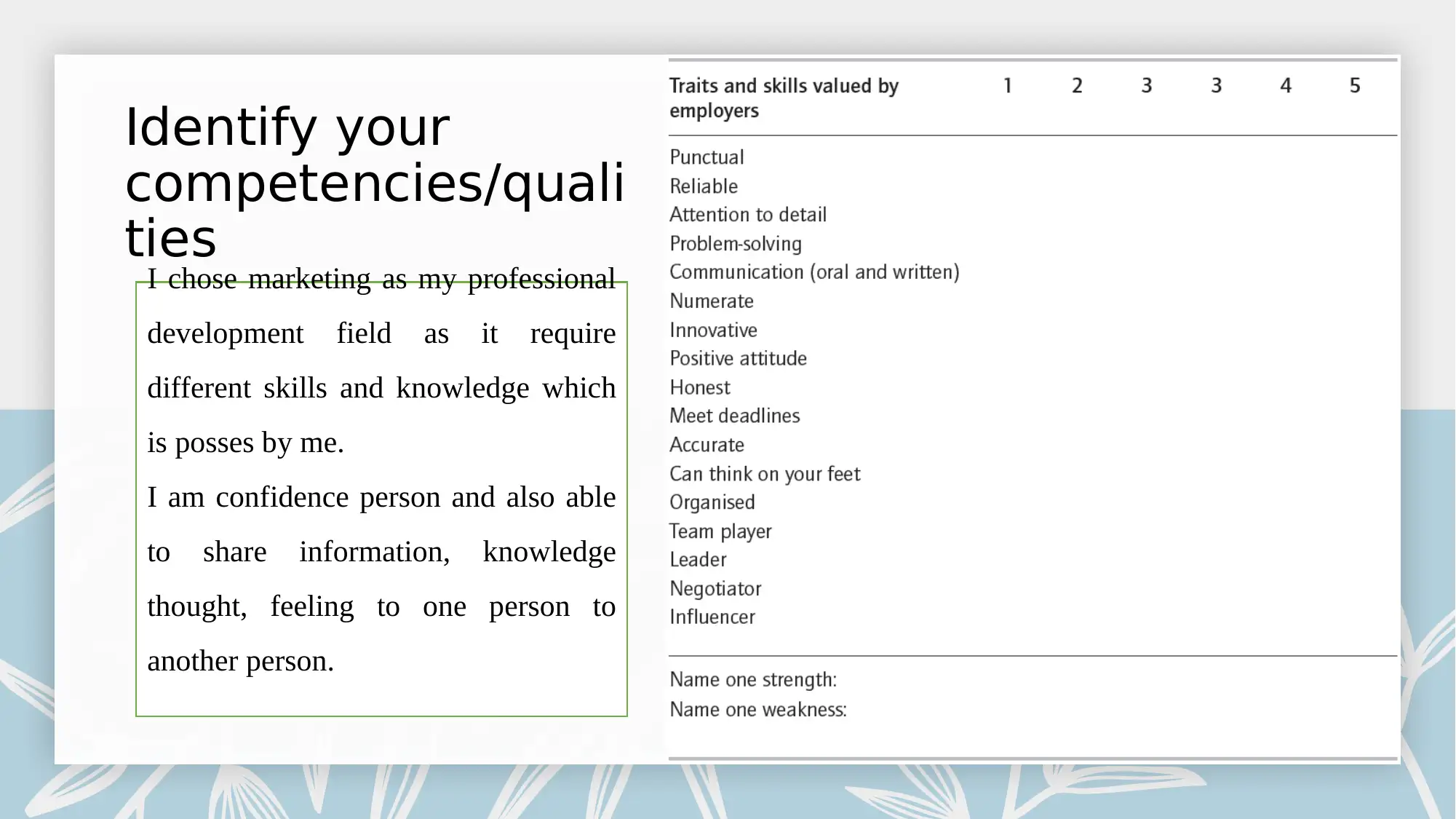Toggle 'Reliable' checkbox in rating table
Screen dimensions: 1456x819
(1008, 185)
